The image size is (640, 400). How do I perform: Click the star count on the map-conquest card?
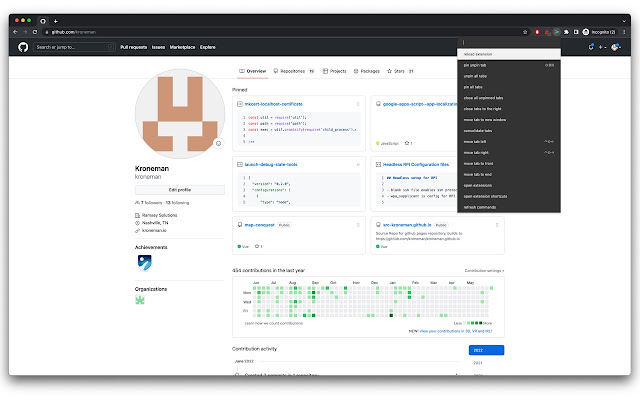pos(258,247)
